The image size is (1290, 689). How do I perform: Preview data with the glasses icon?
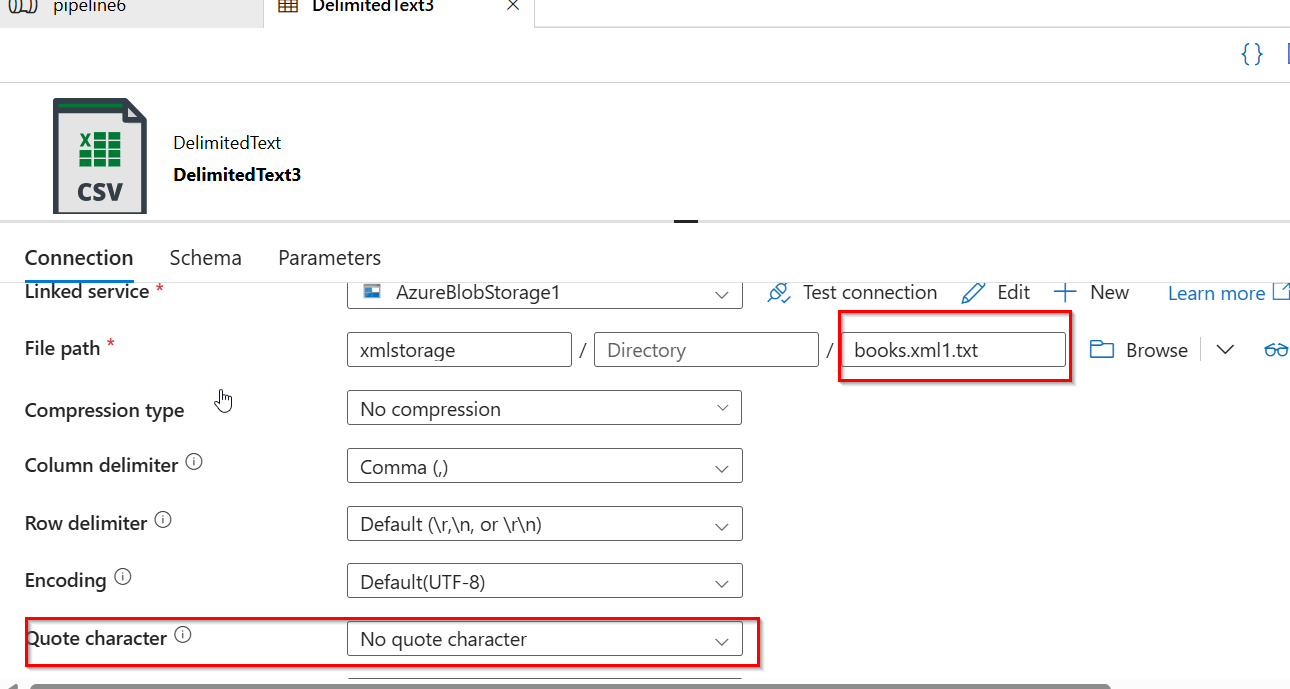pos(1277,349)
